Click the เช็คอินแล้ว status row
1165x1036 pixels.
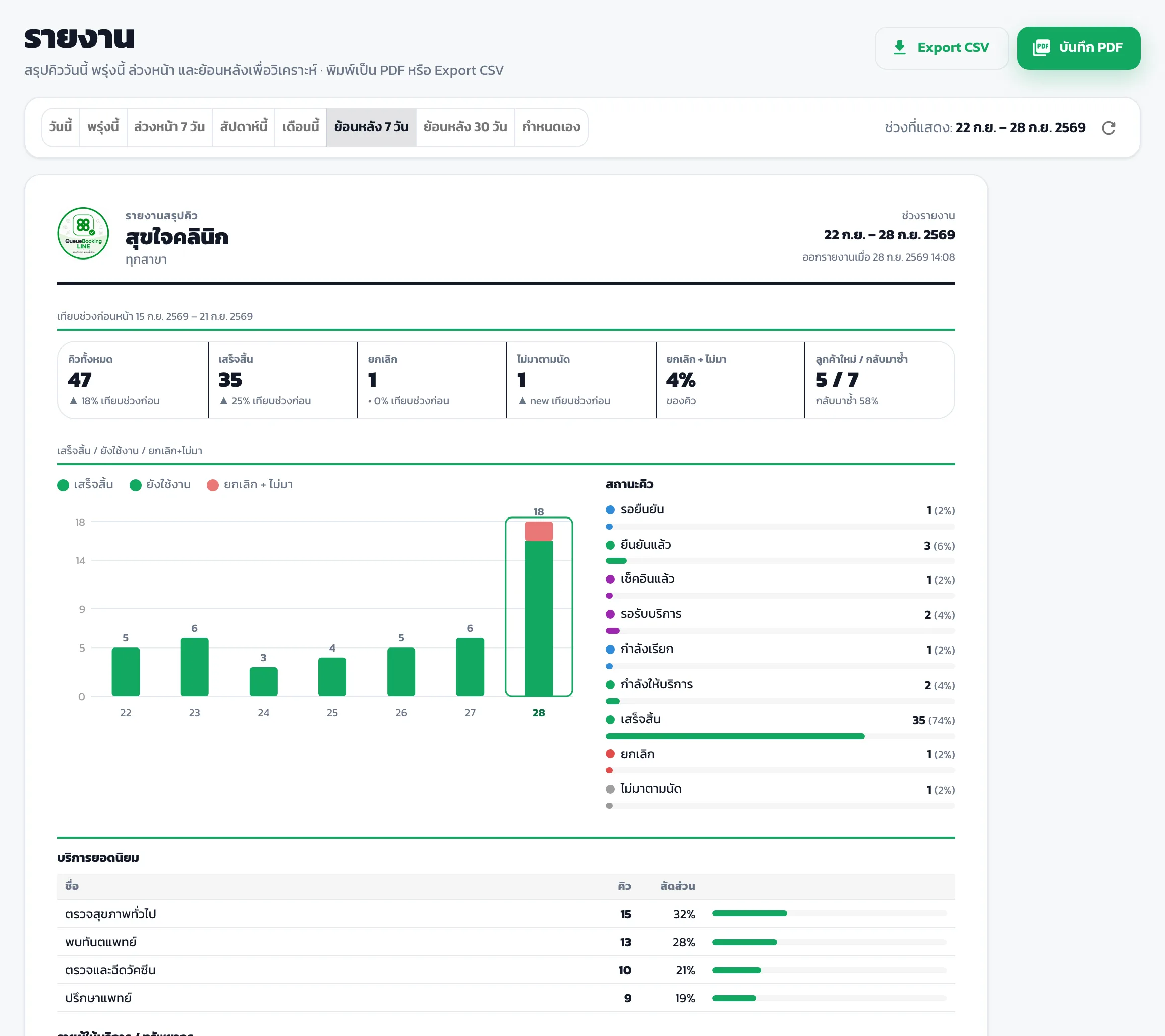coord(780,586)
